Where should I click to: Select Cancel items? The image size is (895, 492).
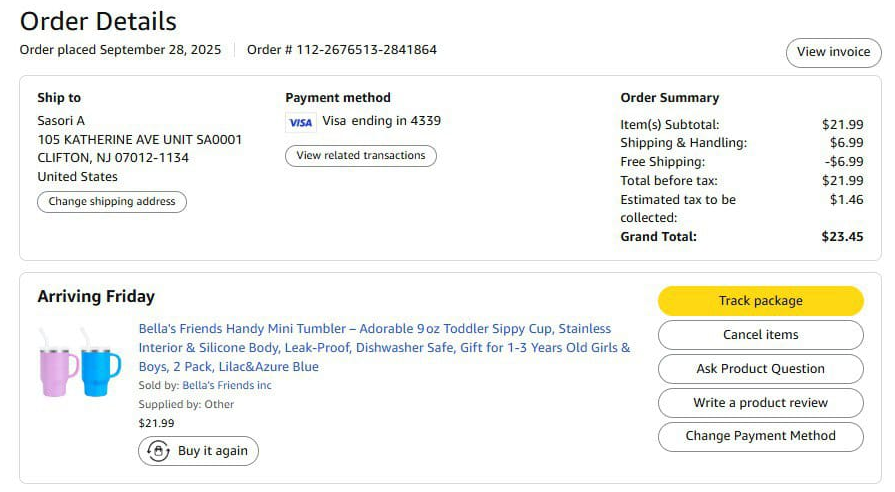coord(760,334)
